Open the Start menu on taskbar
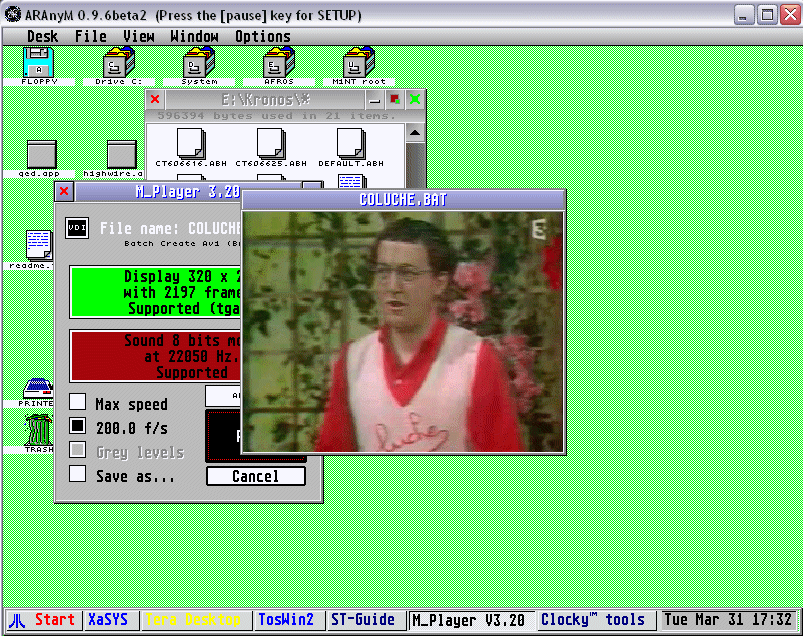Image resolution: width=803 pixels, height=636 pixels. click(43, 620)
